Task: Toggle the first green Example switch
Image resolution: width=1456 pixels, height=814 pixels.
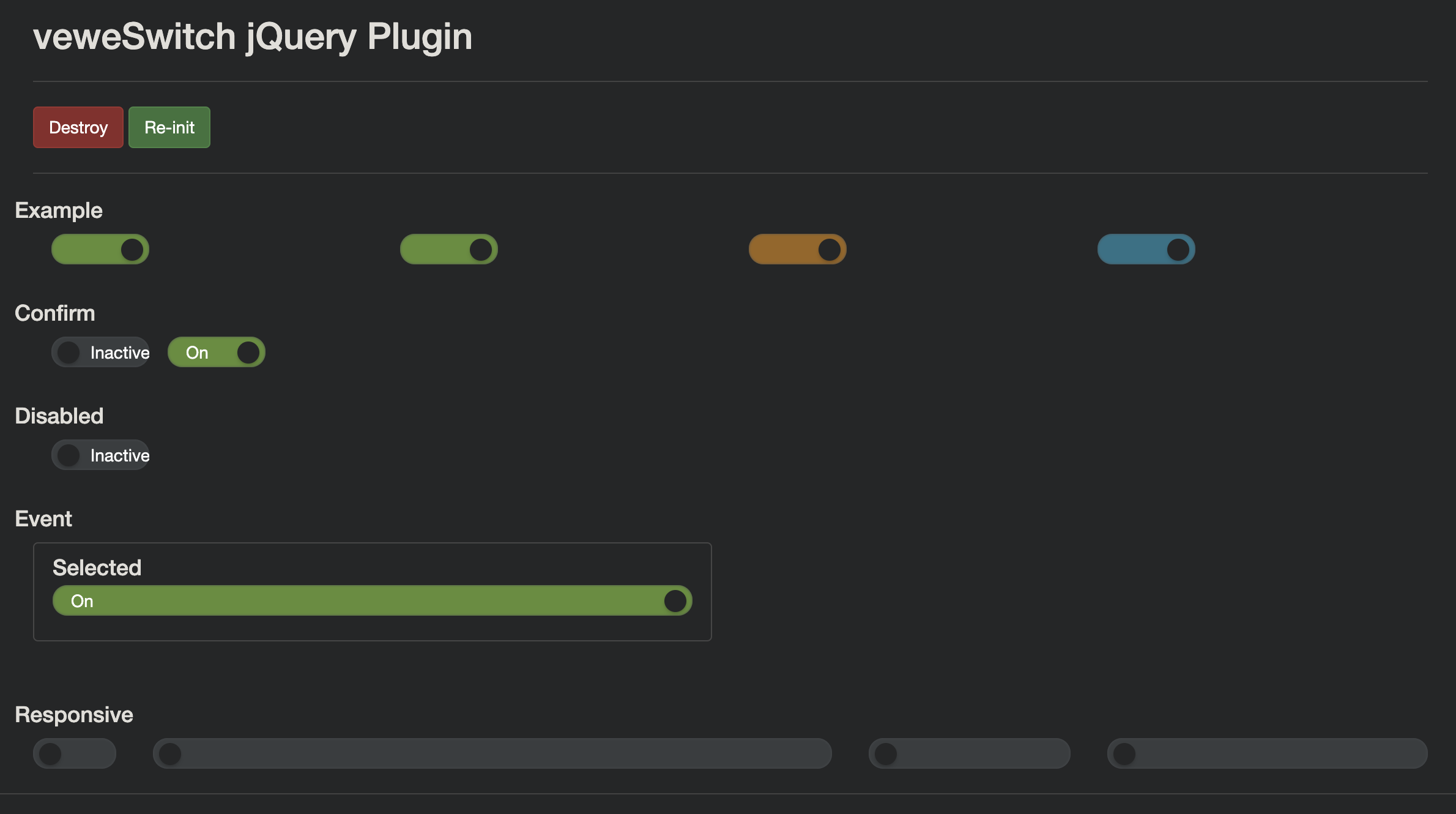Action: click(100, 249)
